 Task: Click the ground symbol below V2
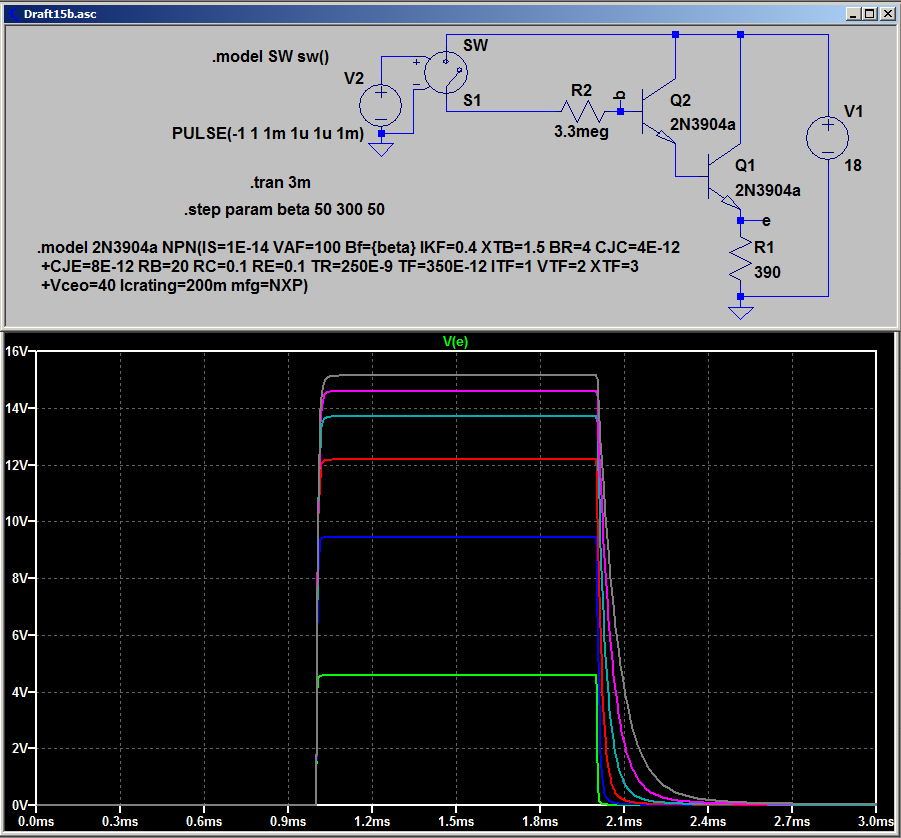click(381, 149)
